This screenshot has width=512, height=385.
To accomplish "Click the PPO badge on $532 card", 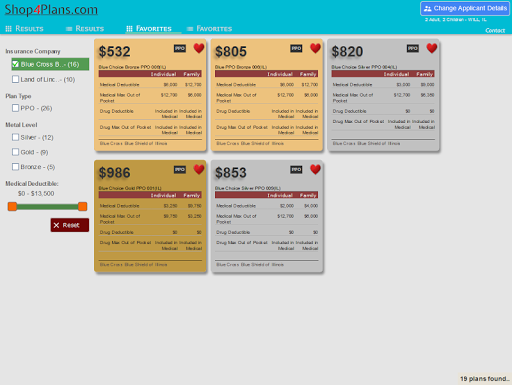I will coord(180,49).
